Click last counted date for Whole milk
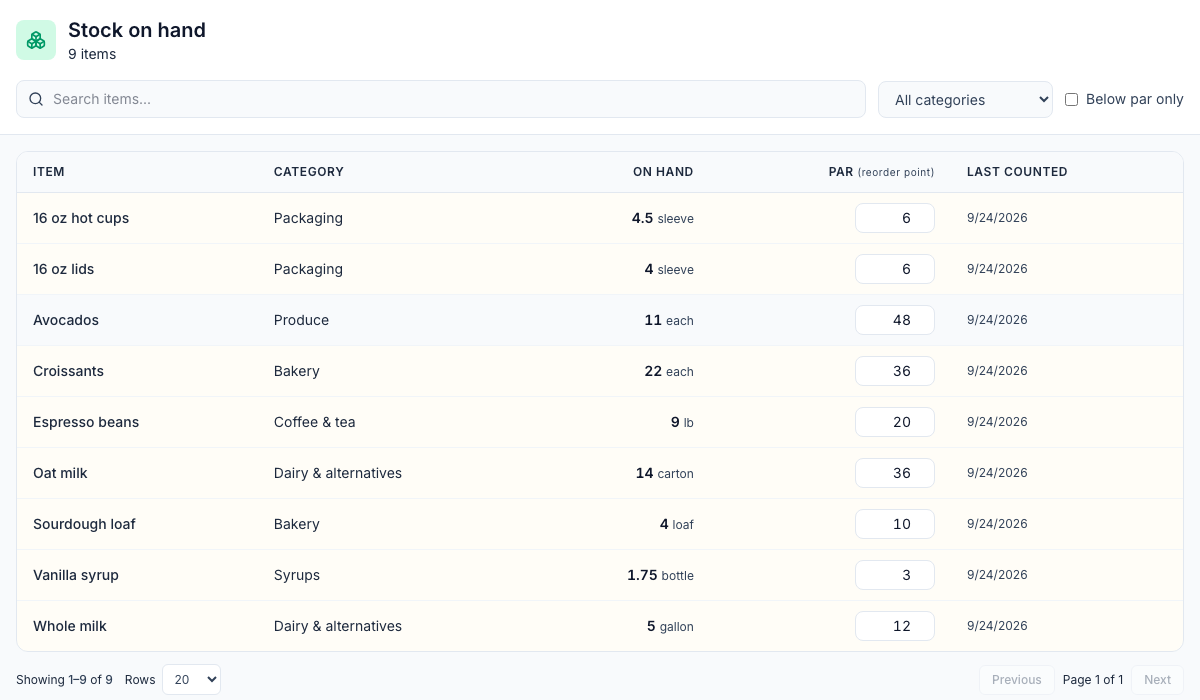 pos(997,626)
